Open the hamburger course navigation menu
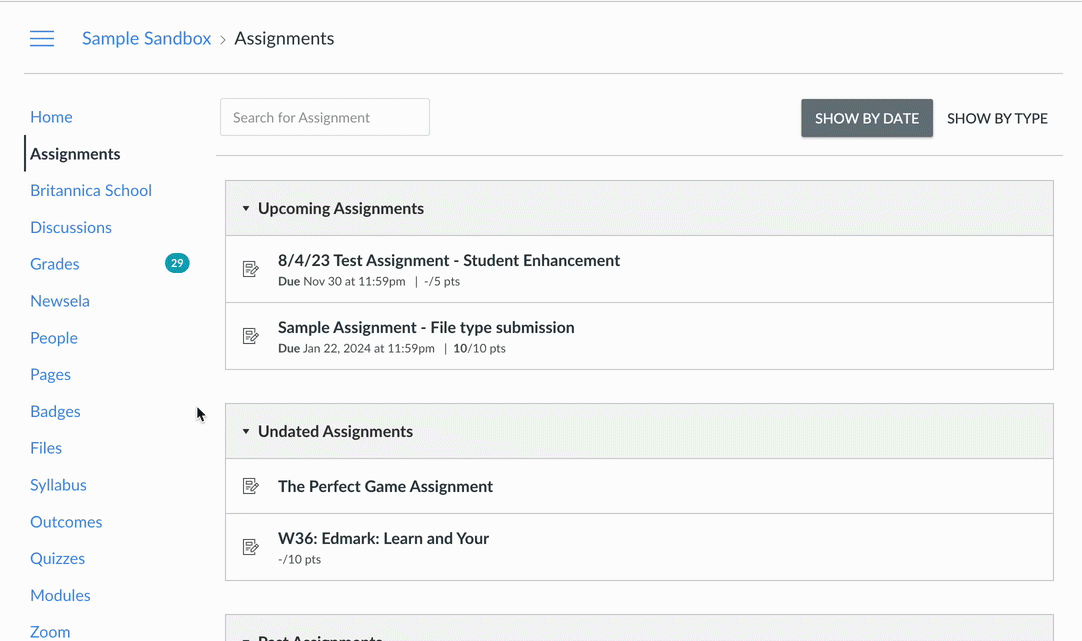Screen dimensions: 1082x641 coord(42,39)
